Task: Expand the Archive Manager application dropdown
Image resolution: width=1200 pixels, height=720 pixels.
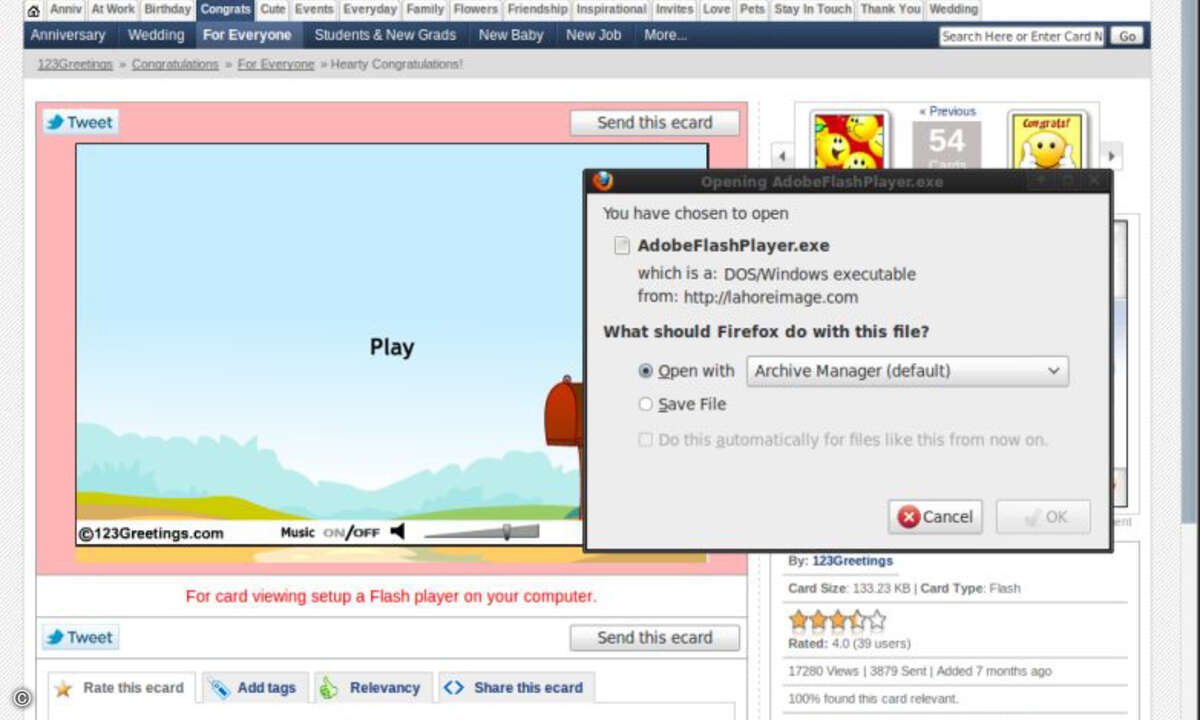Action: tap(907, 371)
